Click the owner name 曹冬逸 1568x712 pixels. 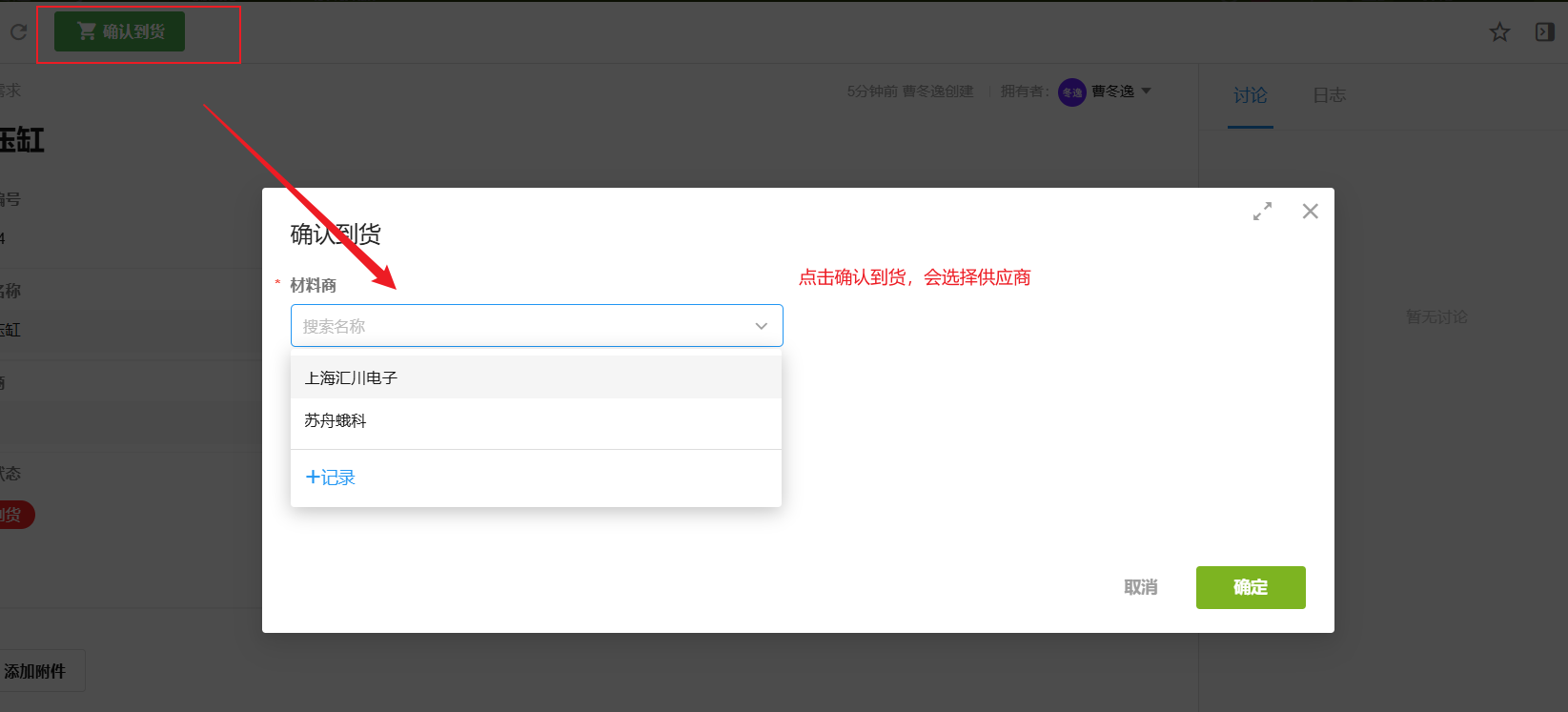coord(1112,92)
